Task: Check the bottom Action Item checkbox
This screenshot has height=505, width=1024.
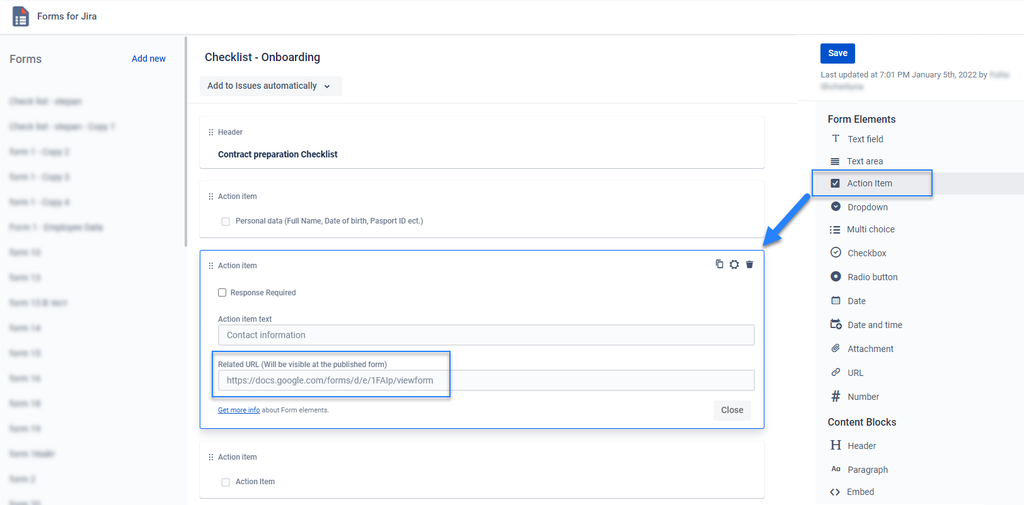Action: click(226, 482)
